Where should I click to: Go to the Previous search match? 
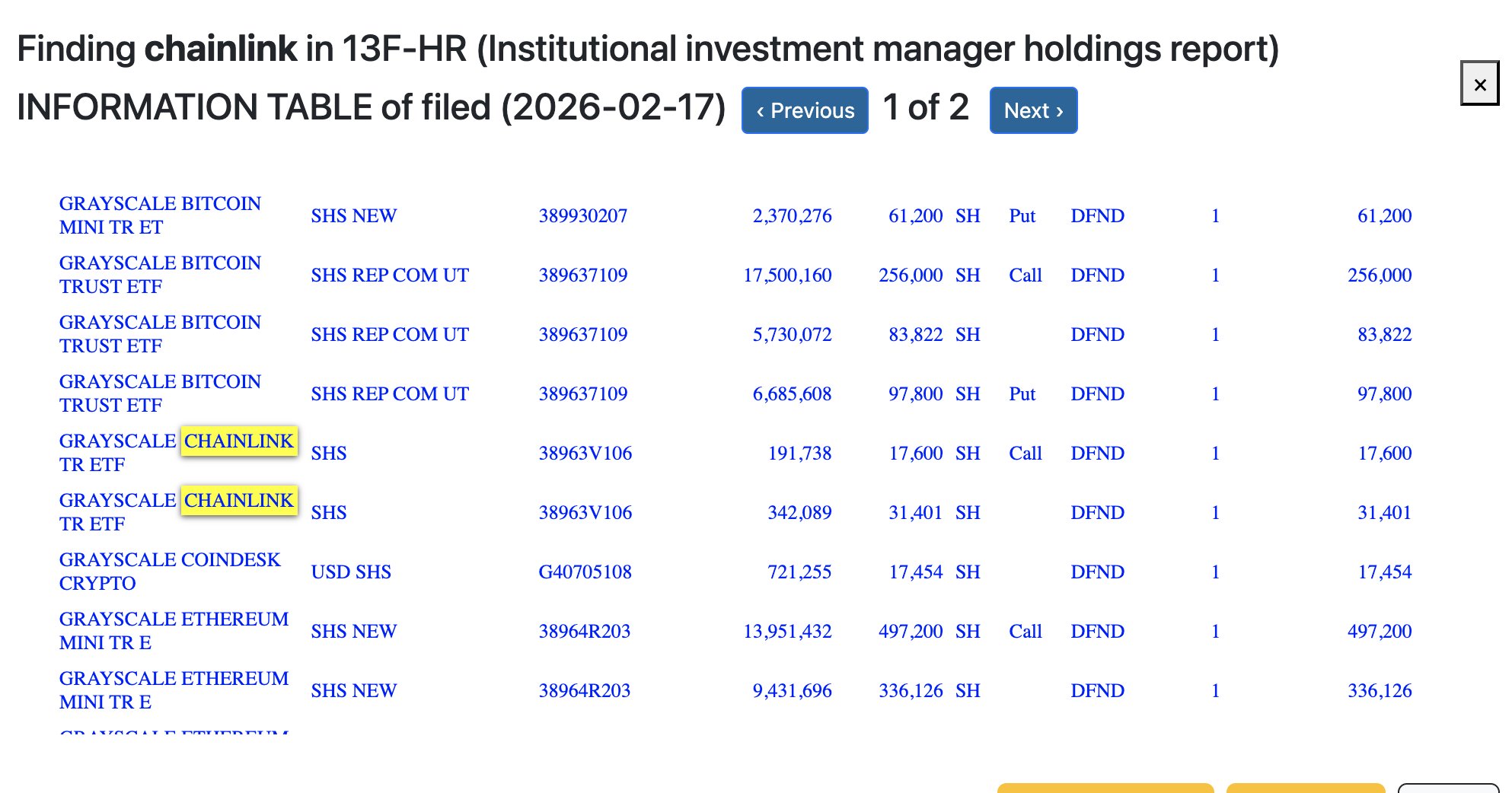805,111
